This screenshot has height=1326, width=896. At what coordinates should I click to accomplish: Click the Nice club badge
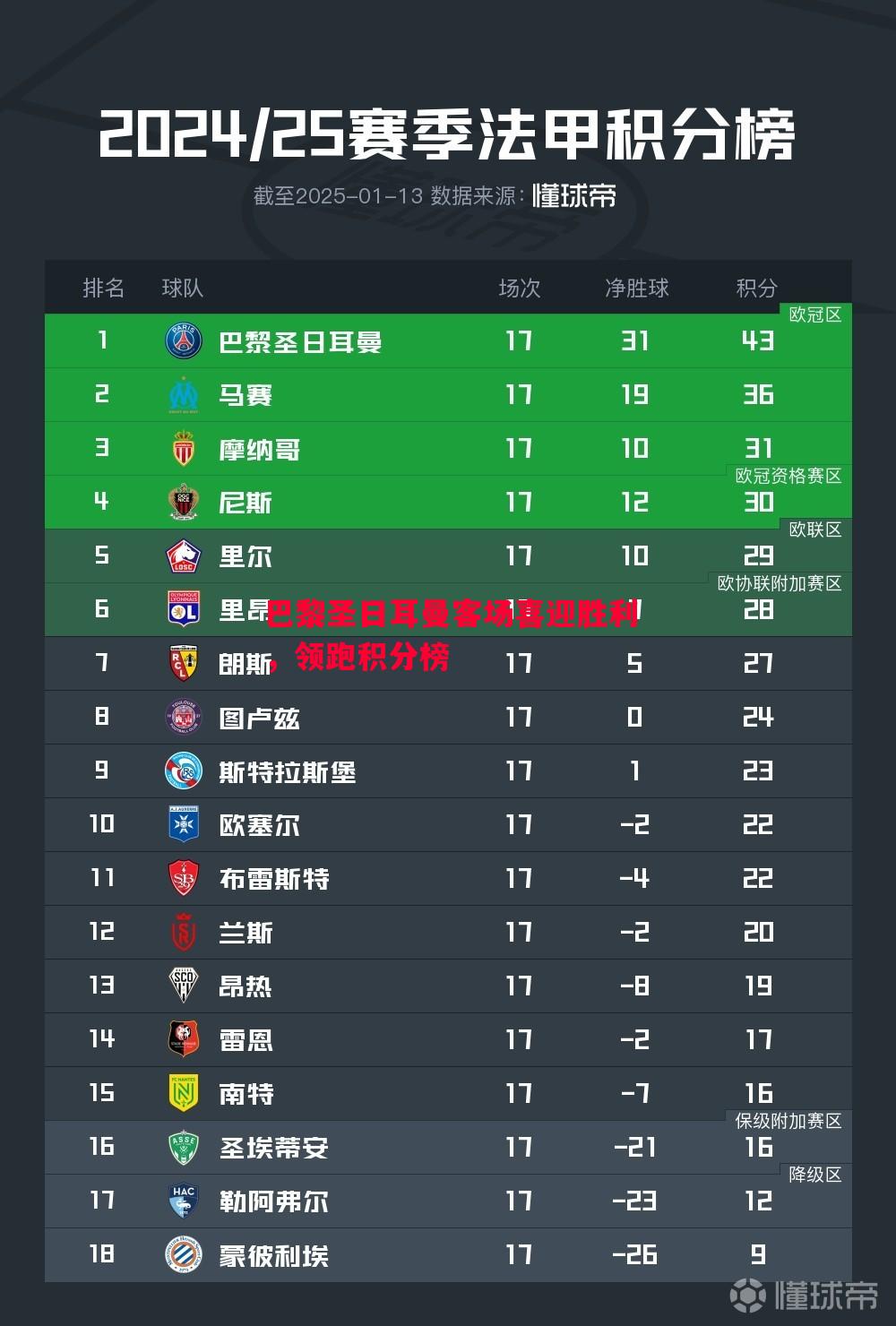click(184, 503)
